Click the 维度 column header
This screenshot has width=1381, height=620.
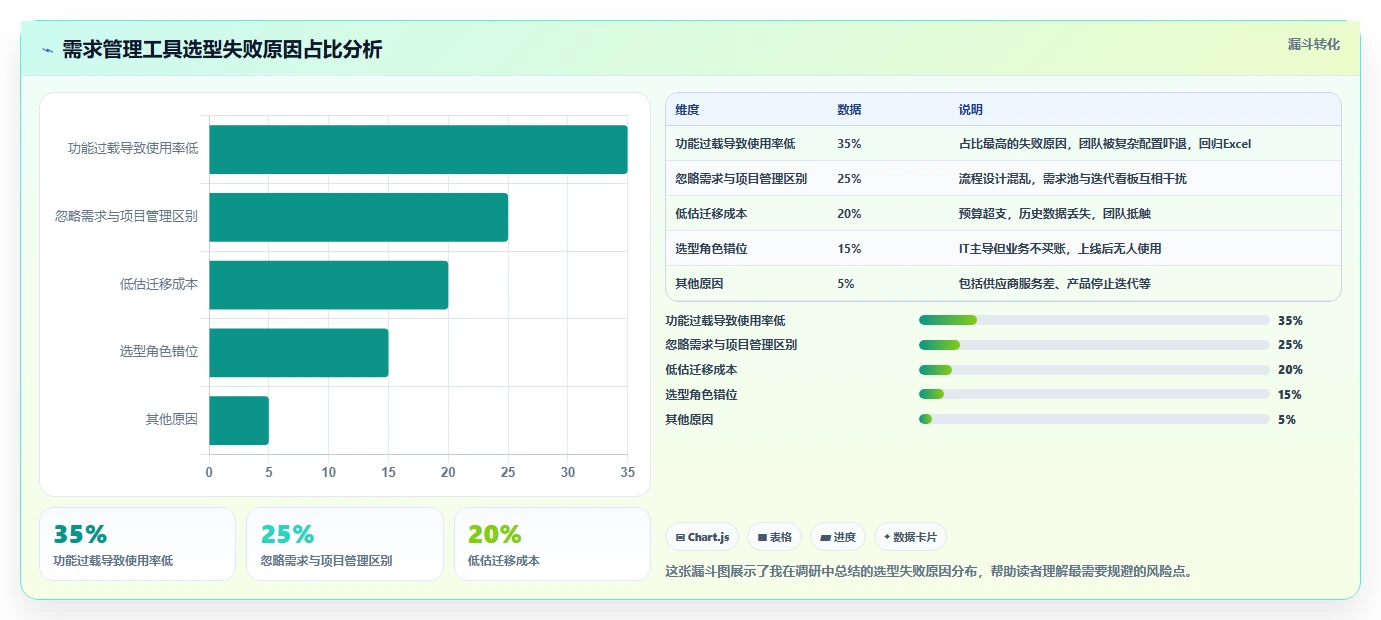tap(687, 110)
